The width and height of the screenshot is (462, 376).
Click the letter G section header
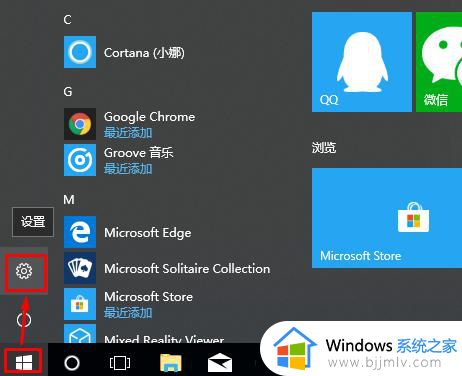tap(68, 91)
